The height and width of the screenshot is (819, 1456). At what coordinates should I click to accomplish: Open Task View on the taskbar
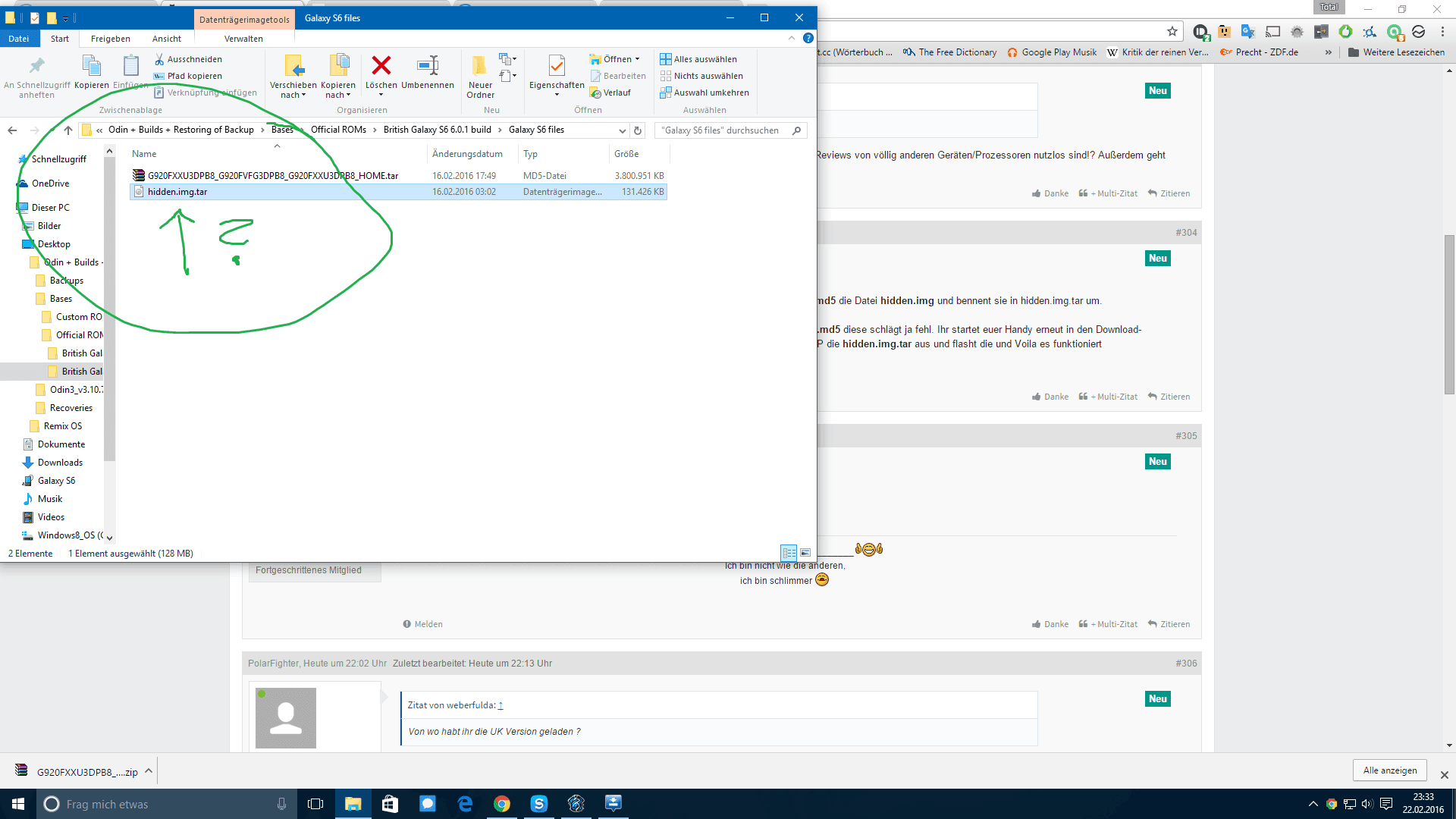click(x=315, y=804)
